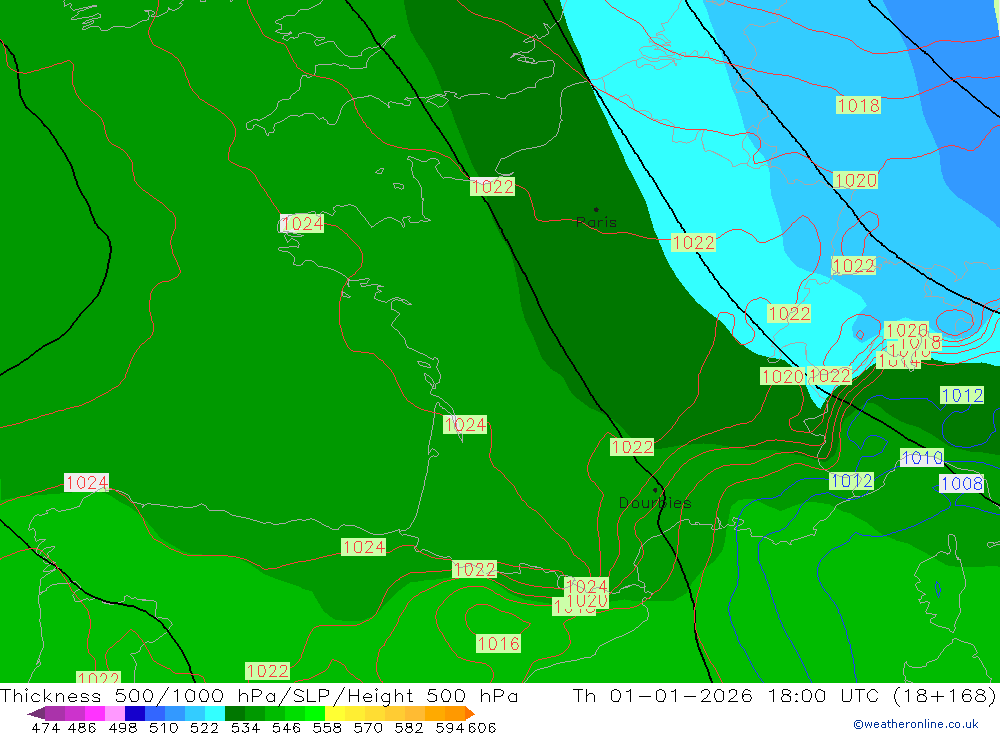The height and width of the screenshot is (733, 1000).
Task: Click the legend value 594
Action: 448,727
